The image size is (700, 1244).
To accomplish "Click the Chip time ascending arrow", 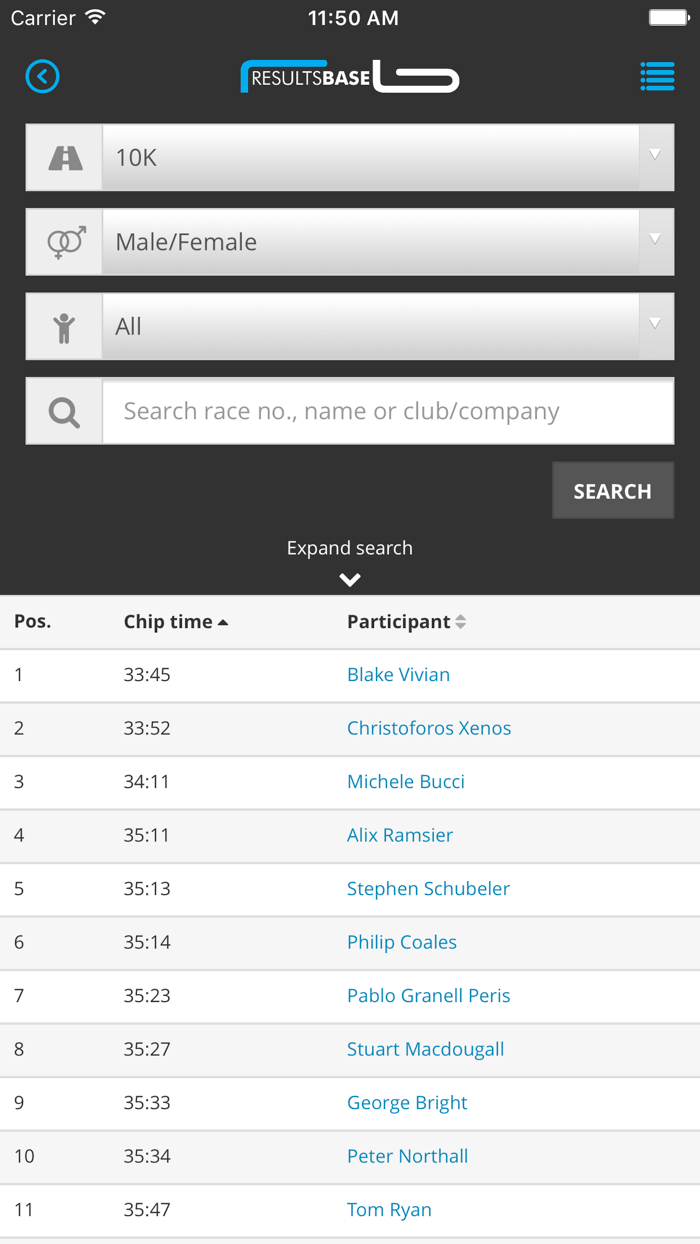I will (x=222, y=620).
